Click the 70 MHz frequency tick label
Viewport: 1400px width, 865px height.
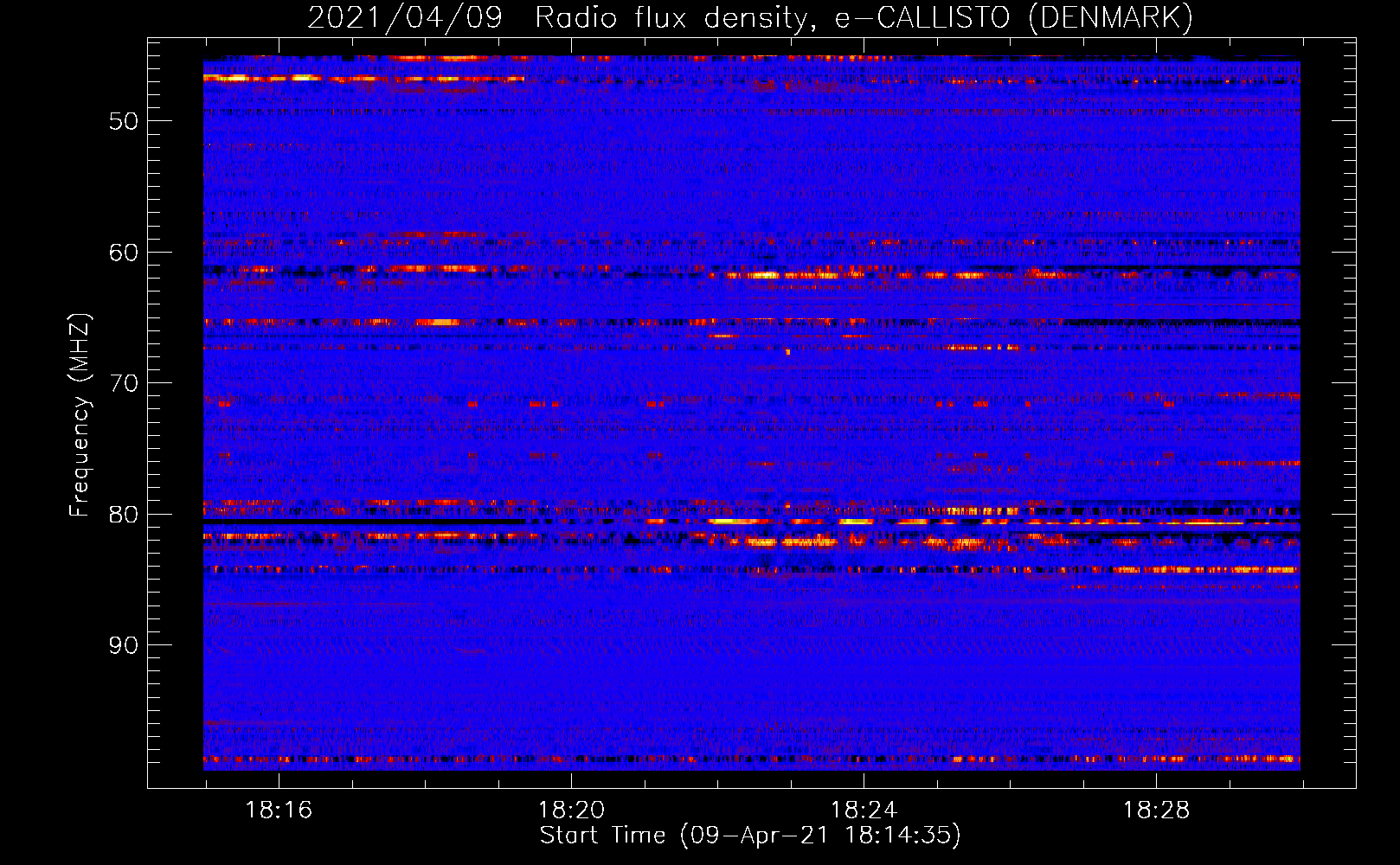(124, 383)
